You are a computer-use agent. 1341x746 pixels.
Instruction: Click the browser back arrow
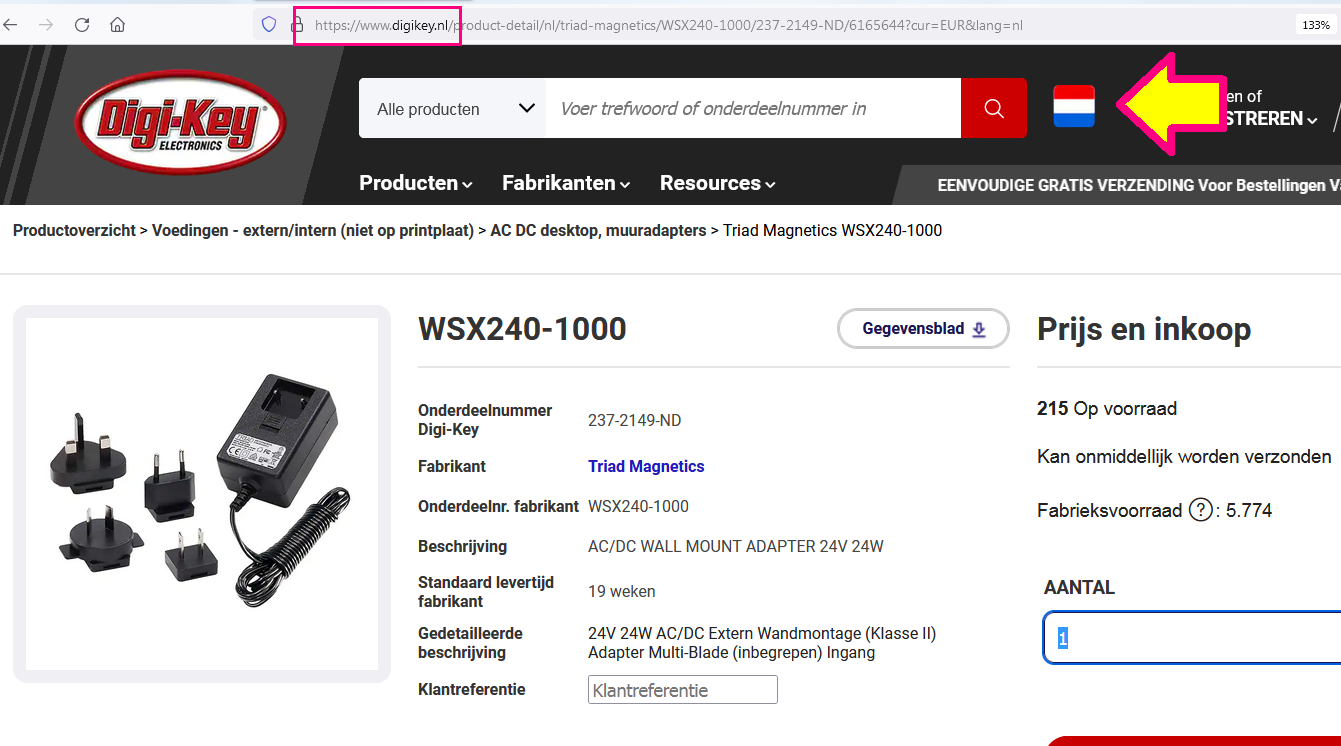11,25
